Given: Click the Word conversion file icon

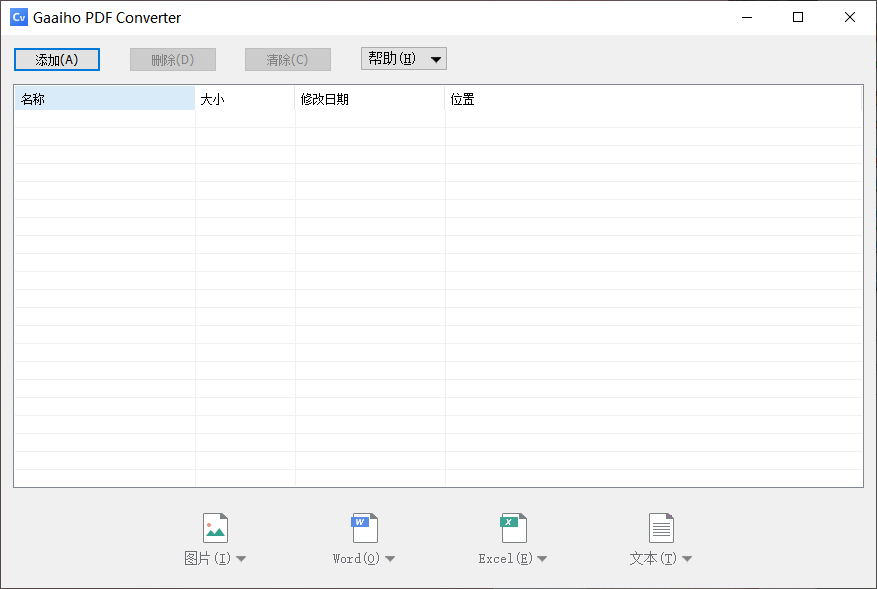Looking at the screenshot, I should pos(365,528).
